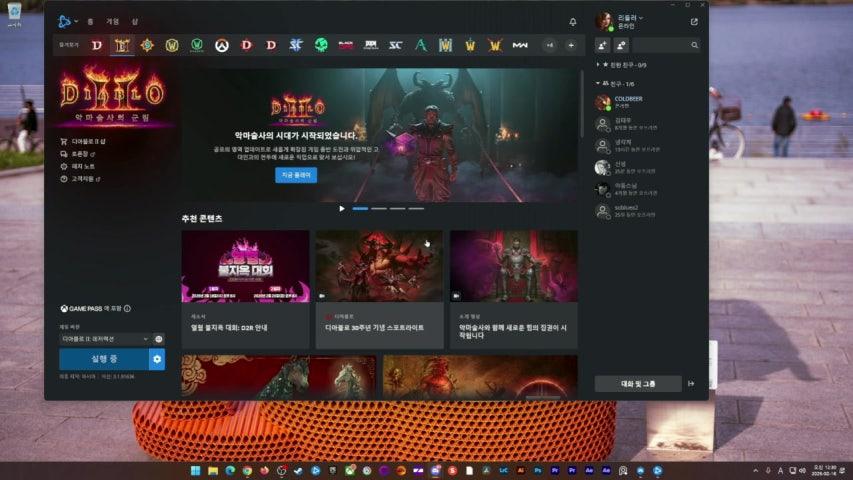Show hidden system tray icons
This screenshot has height=480, width=853.
pos(755,471)
